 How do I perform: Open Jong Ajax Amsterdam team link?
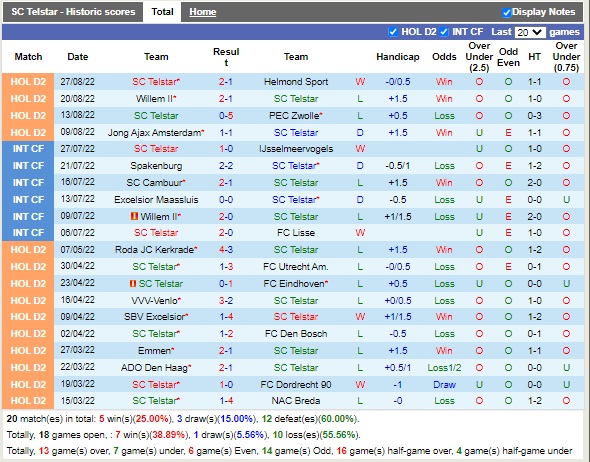tap(154, 132)
